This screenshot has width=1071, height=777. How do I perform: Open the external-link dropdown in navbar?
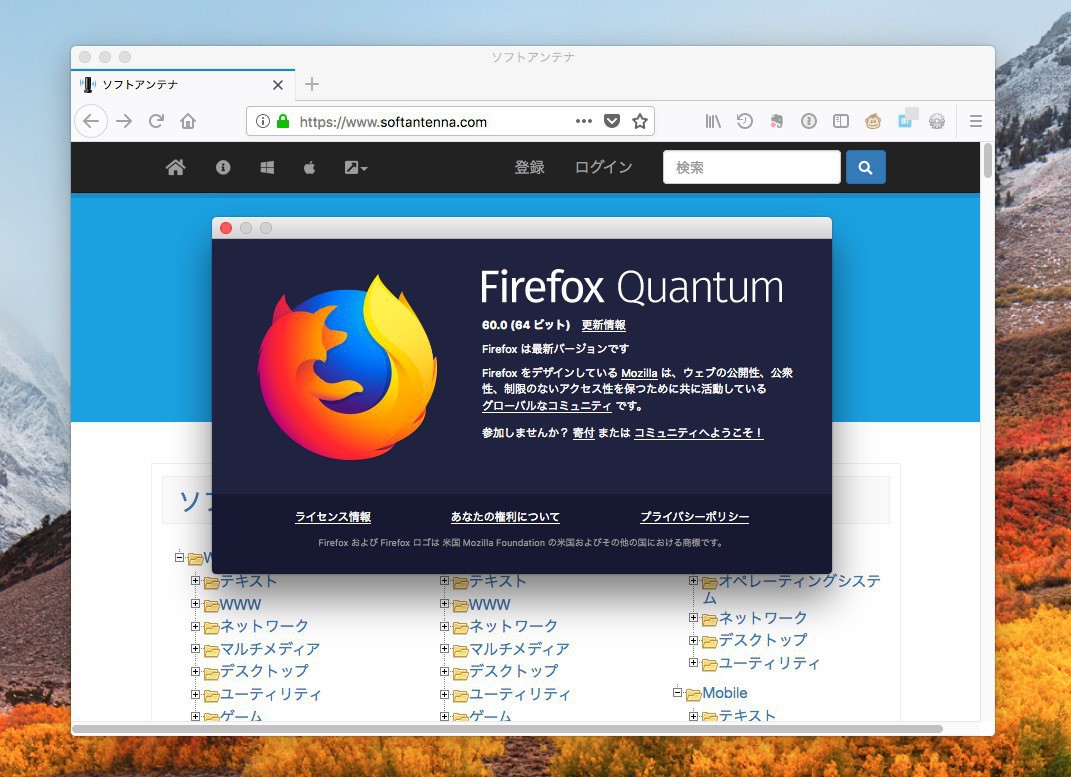pyautogui.click(x=355, y=167)
